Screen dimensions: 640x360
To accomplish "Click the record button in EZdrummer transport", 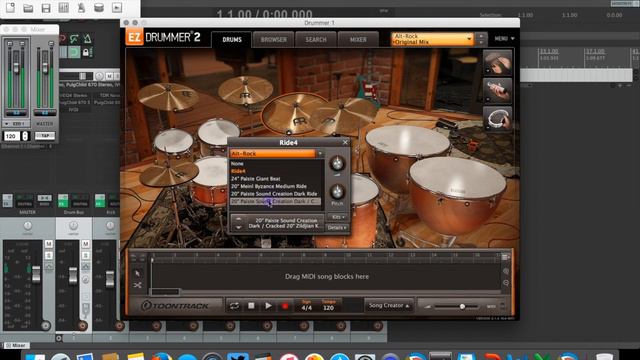I will pyautogui.click(x=285, y=306).
